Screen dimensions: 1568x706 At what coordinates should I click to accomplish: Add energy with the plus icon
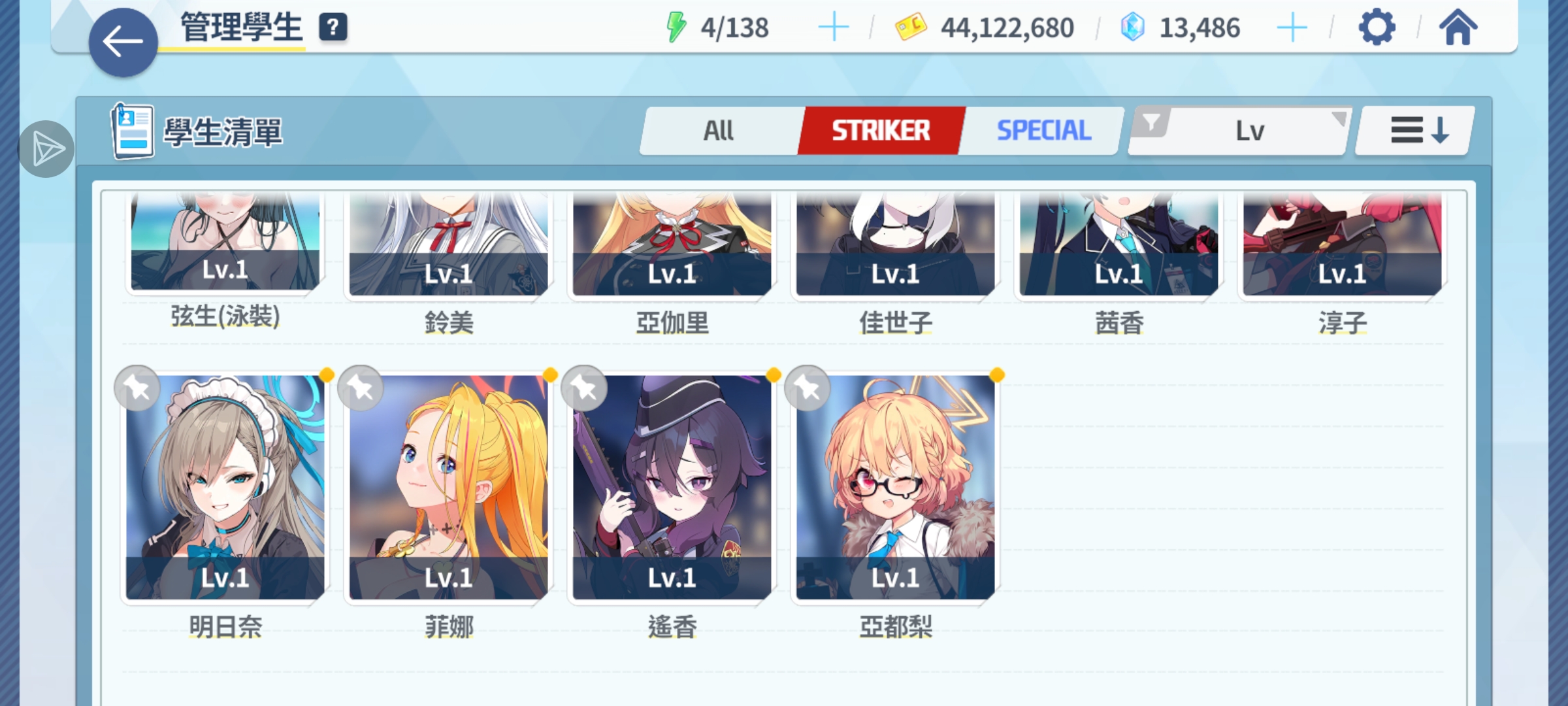tap(834, 27)
